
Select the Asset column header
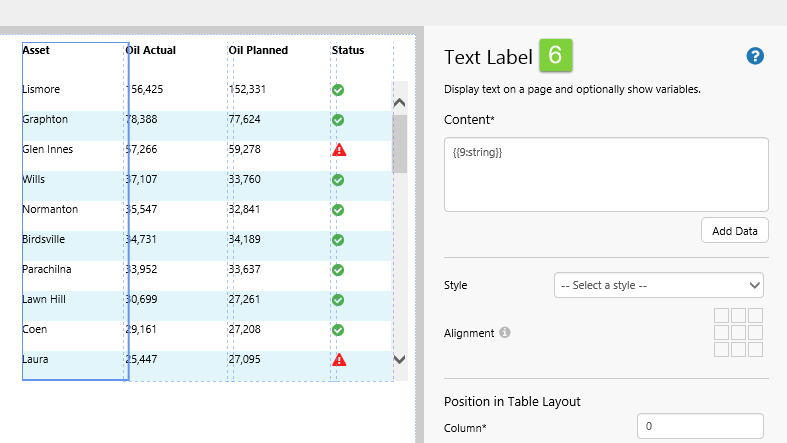click(x=36, y=50)
